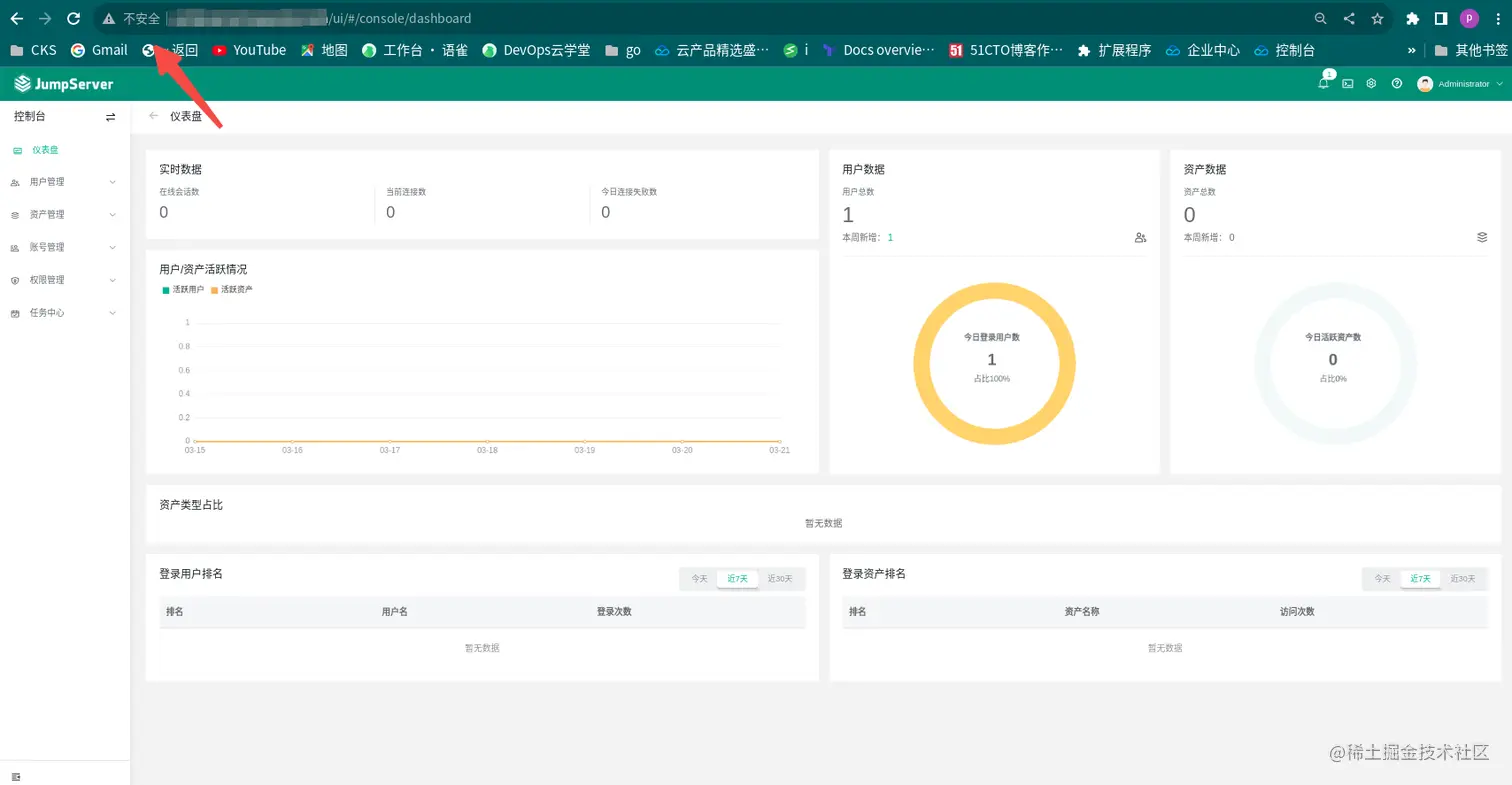Click the not-secure warning icon in address bar
Viewport: 1512px width, 785px height.
pos(109,18)
